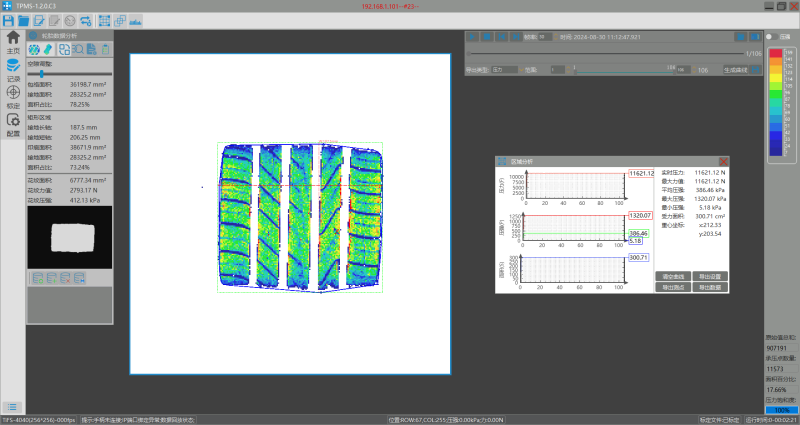Screen dimensions: 800x425
Task: Click the overlapping-squares toolbar icon
Action: (x=120, y=21)
